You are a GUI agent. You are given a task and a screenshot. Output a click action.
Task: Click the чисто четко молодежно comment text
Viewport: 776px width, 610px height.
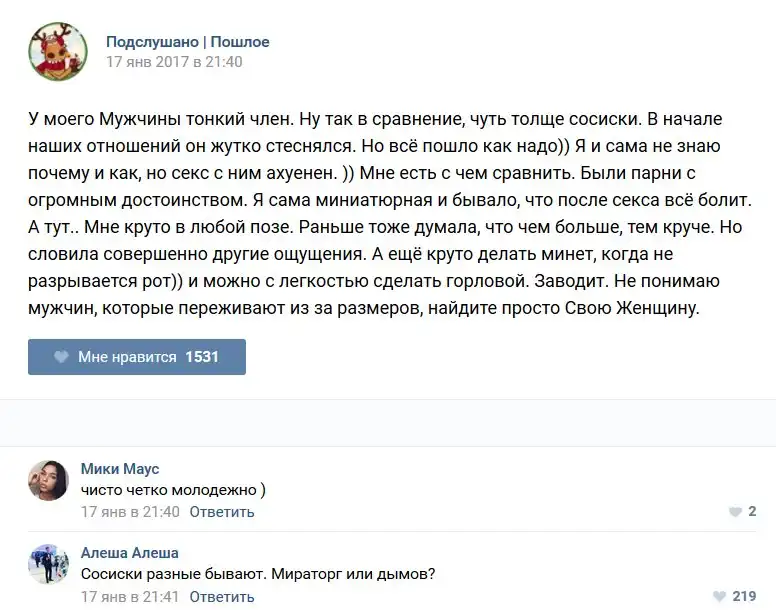tap(173, 490)
